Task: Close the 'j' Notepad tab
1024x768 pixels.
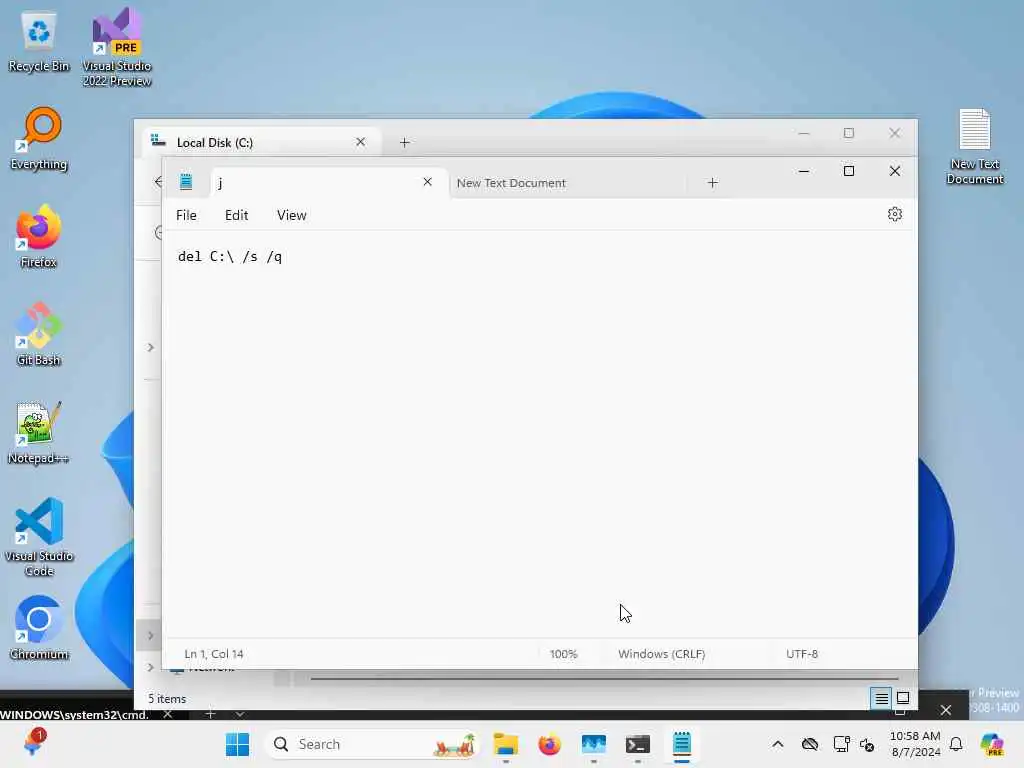Action: (427, 182)
